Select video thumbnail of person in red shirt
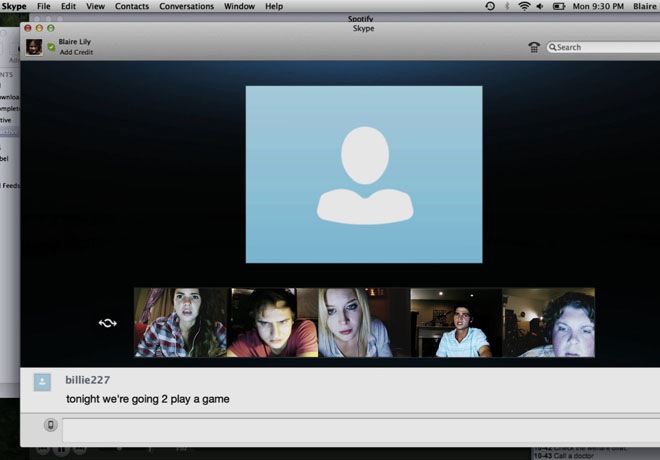This screenshot has width=660, height=460. (274, 323)
